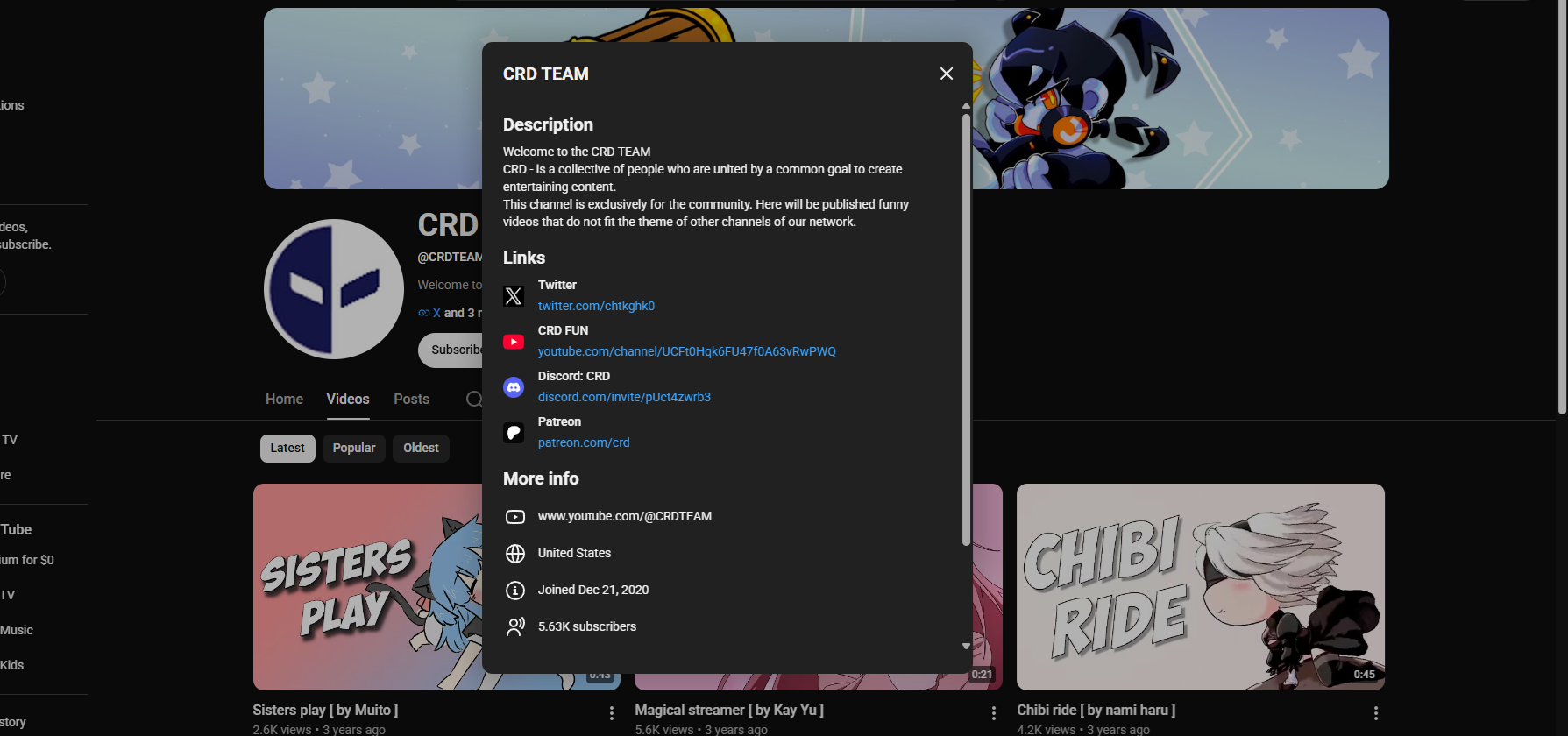Open the Magical streamer [ by Kay Yu ] title
Screen dimensions: 1568x736
point(729,711)
